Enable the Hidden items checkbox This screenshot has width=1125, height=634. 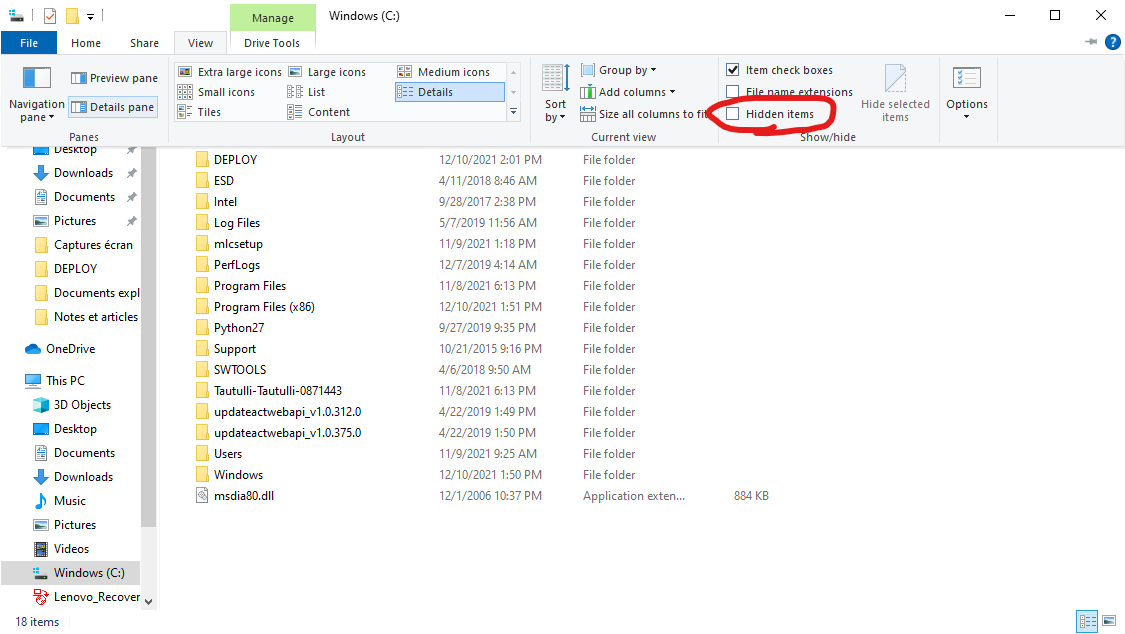coord(733,114)
